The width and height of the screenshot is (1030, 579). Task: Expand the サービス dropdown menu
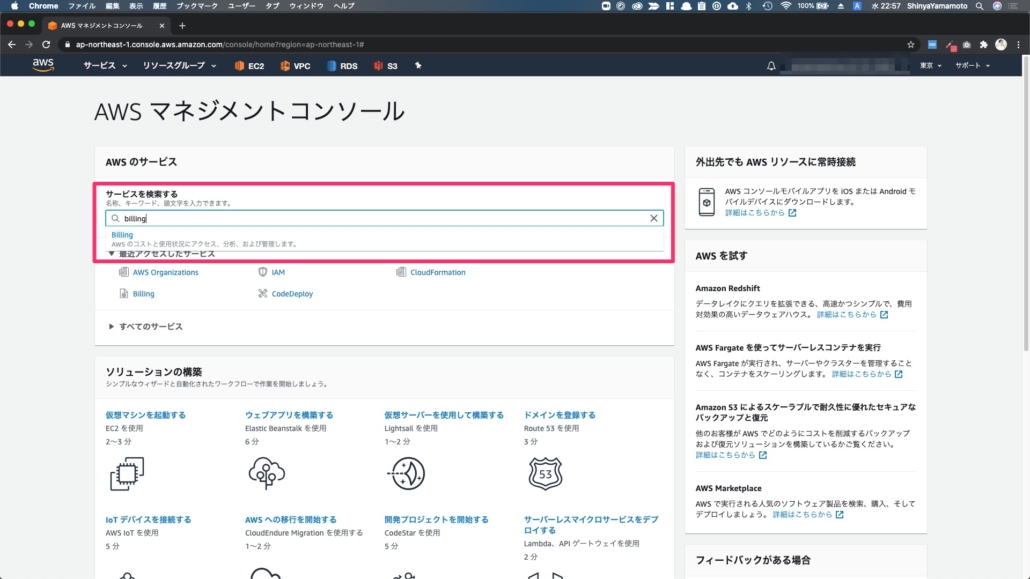coord(105,66)
